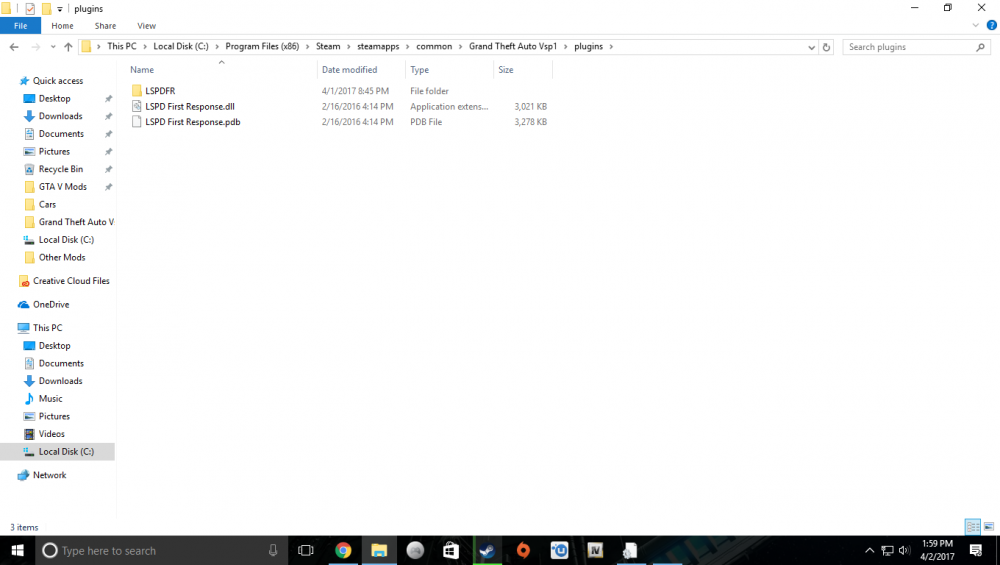The height and width of the screenshot is (565, 1000).
Task: Launch Google Chrome from the taskbar
Action: coord(343,550)
